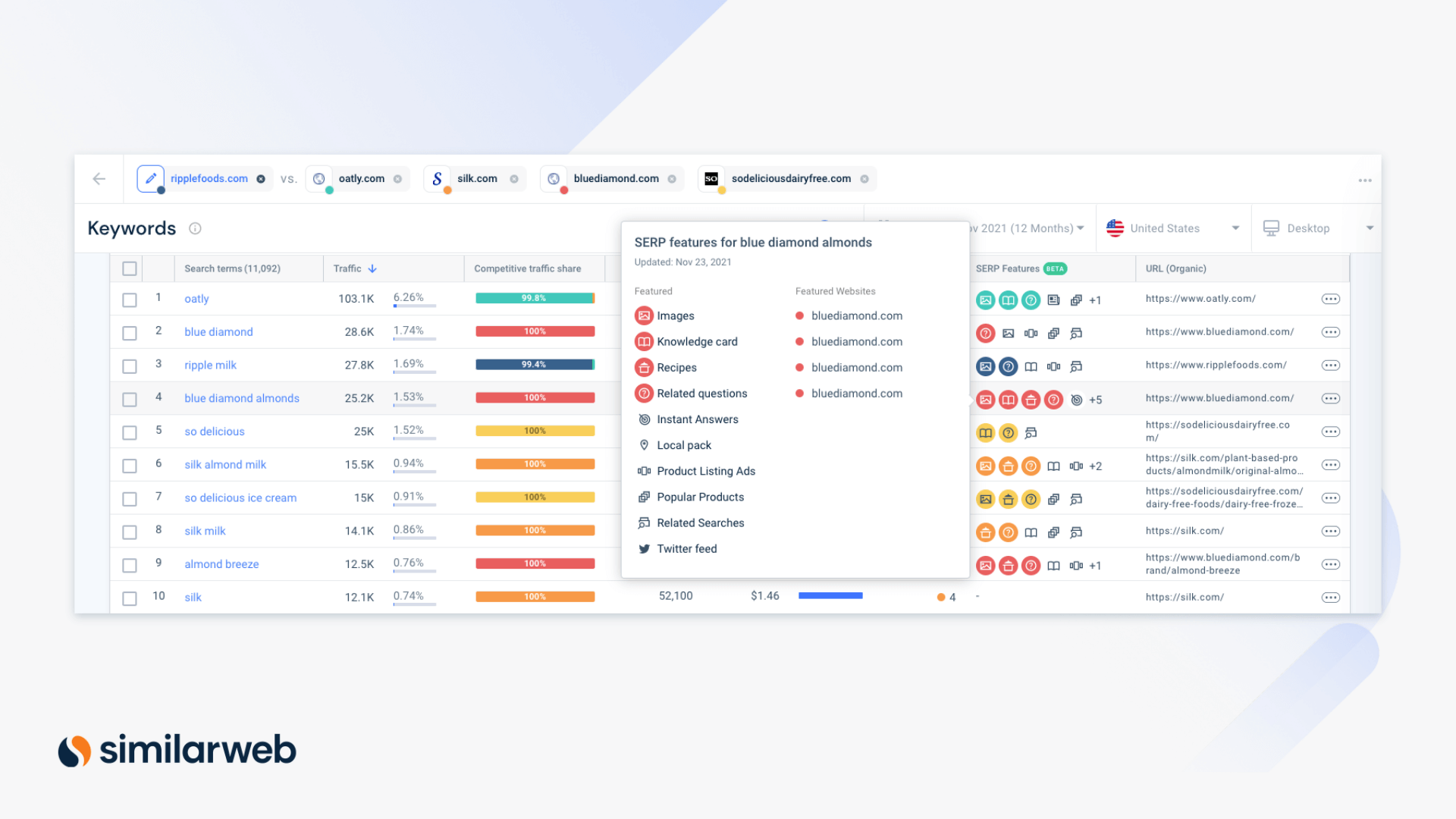Open the oatly keyword link
The height and width of the screenshot is (819, 1456).
click(x=196, y=299)
